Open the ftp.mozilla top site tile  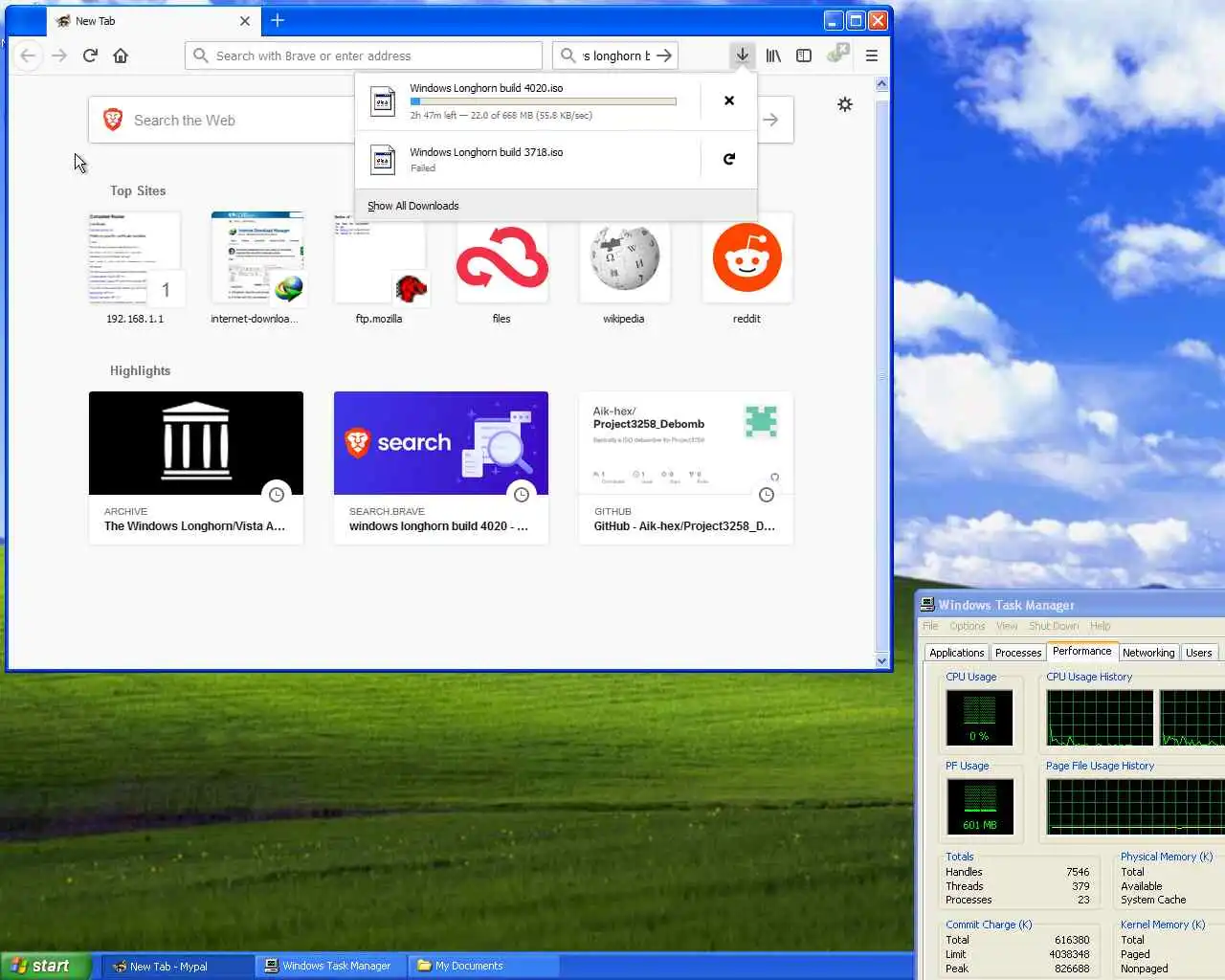coord(379,270)
